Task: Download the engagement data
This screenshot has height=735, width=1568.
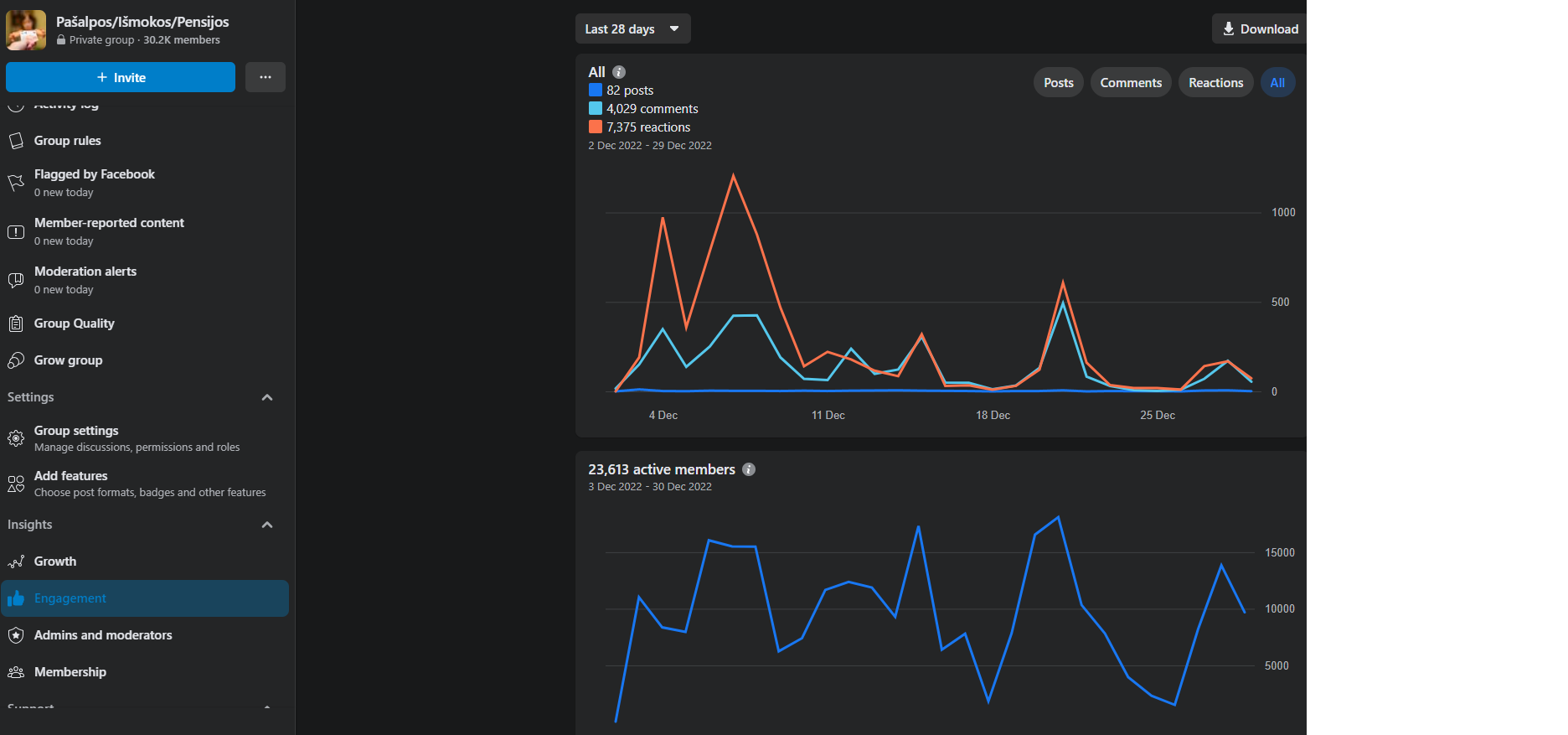Action: click(1259, 28)
